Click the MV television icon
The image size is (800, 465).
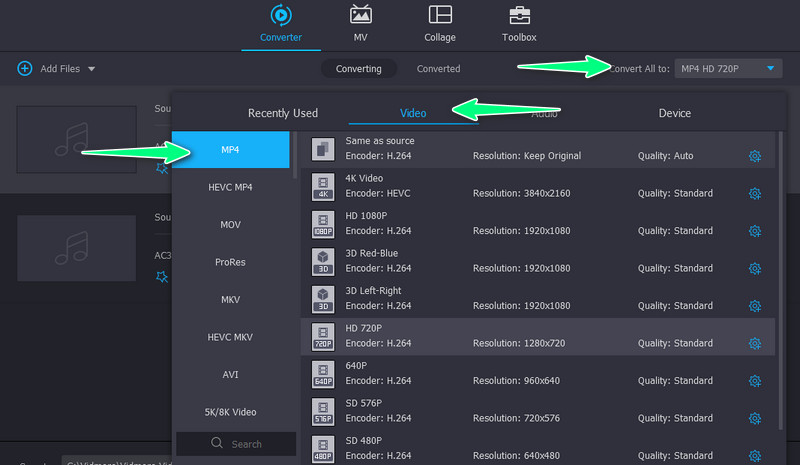tap(360, 15)
